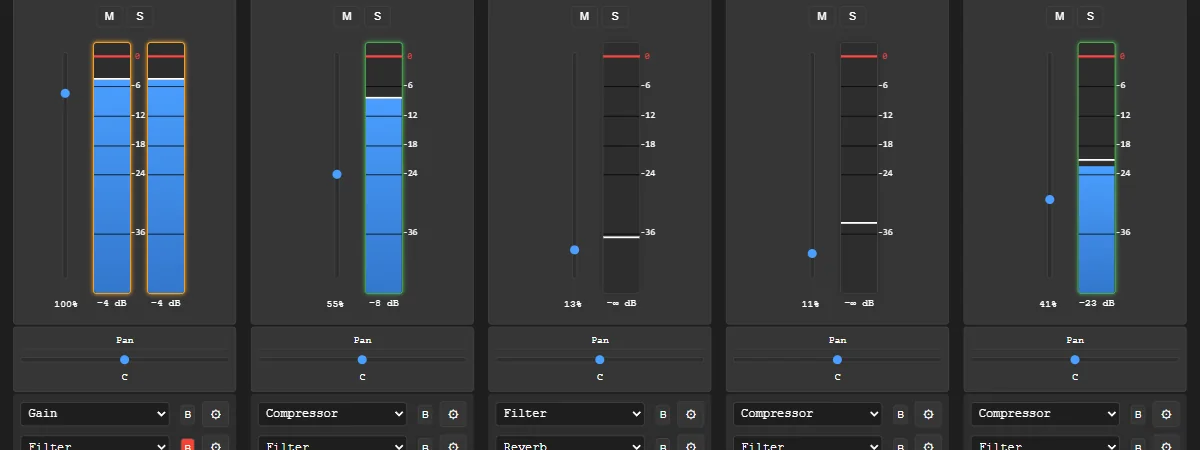The height and width of the screenshot is (450, 1200).
Task: Click the Pan slider of the 13% channel
Action: (x=600, y=359)
